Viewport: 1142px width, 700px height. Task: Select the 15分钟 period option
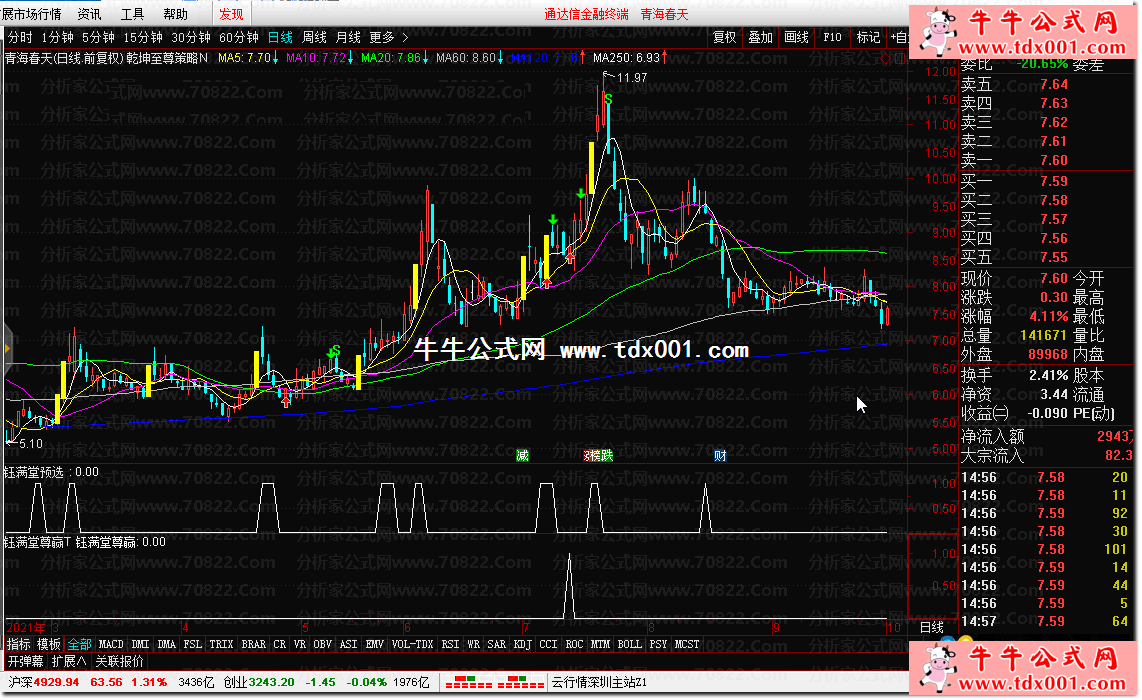point(143,38)
